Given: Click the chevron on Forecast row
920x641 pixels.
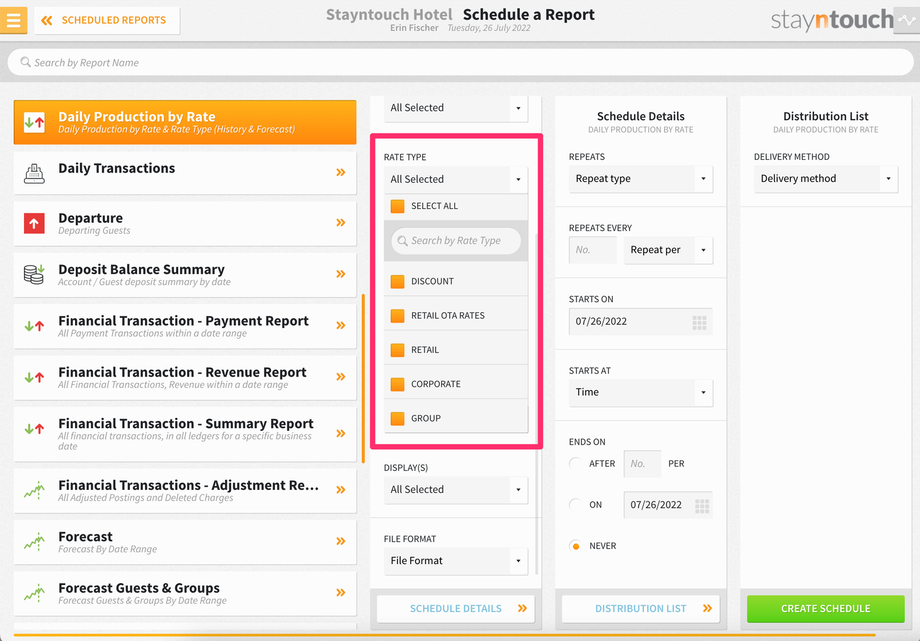Looking at the screenshot, I should pos(340,541).
